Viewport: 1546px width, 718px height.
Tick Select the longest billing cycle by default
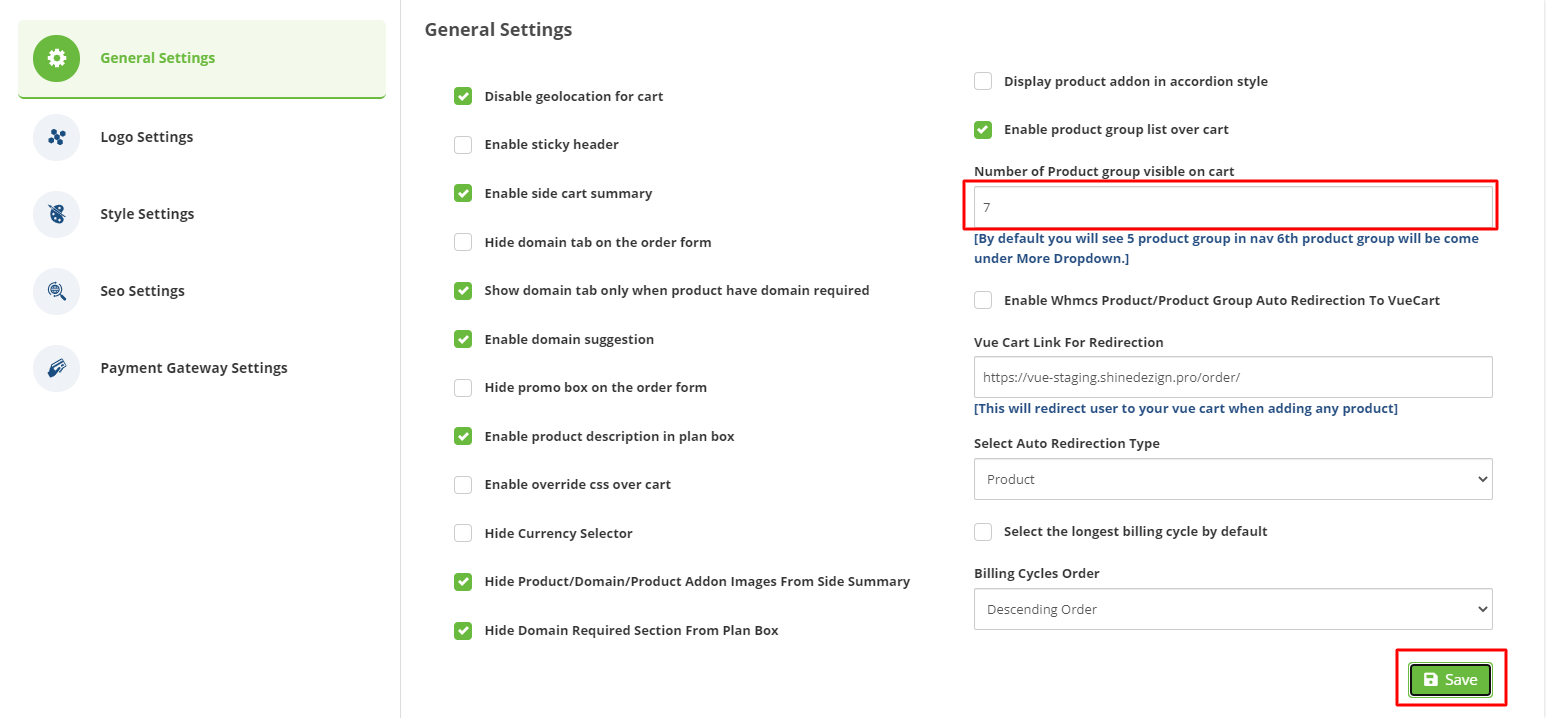(983, 531)
